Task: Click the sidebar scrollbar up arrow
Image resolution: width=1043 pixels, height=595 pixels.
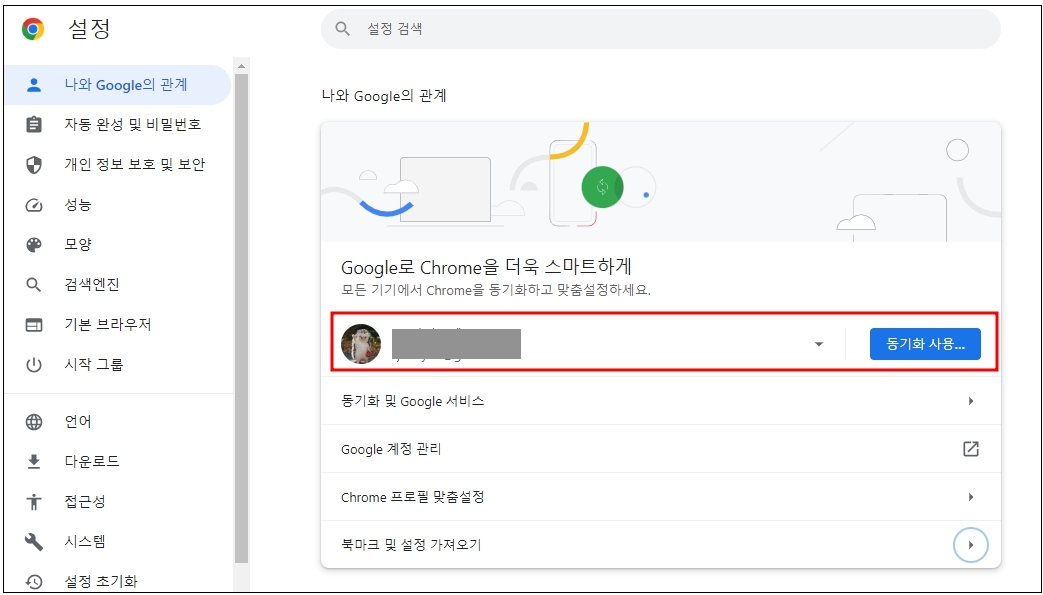Action: pos(241,66)
